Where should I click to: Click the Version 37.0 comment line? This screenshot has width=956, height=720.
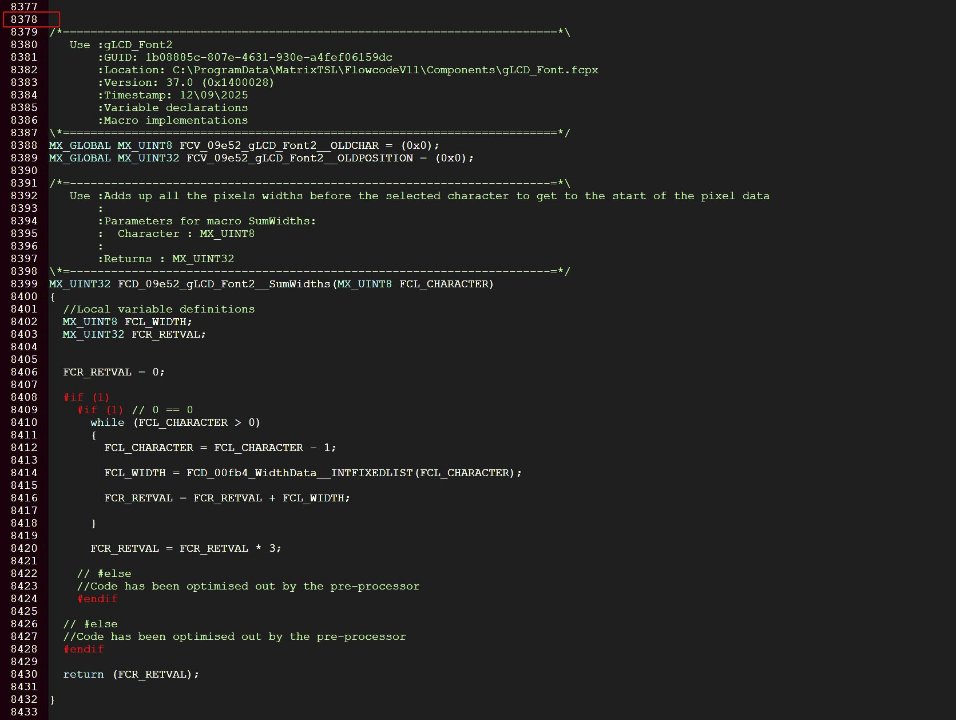(186, 82)
